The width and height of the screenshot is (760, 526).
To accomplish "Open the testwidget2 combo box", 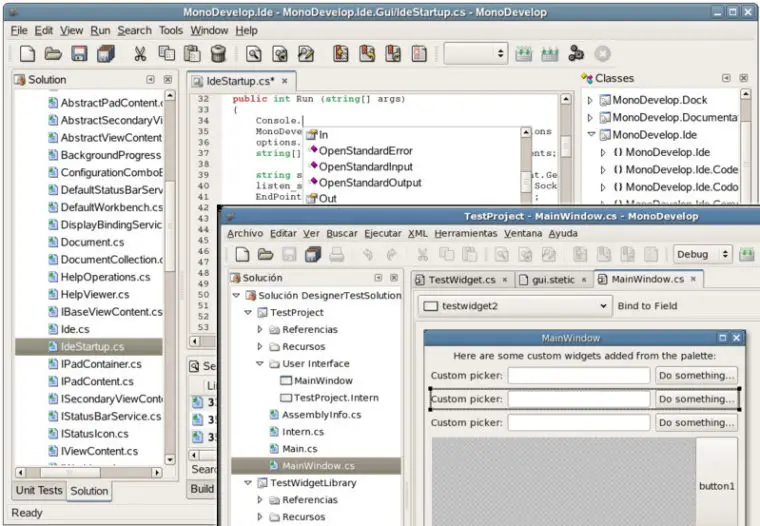I will pyautogui.click(x=516, y=306).
